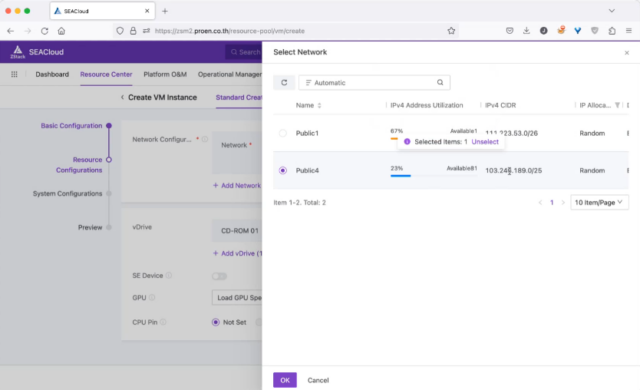Click the IPv4 CIDR column header
This screenshot has width=640, height=390.
(x=500, y=105)
